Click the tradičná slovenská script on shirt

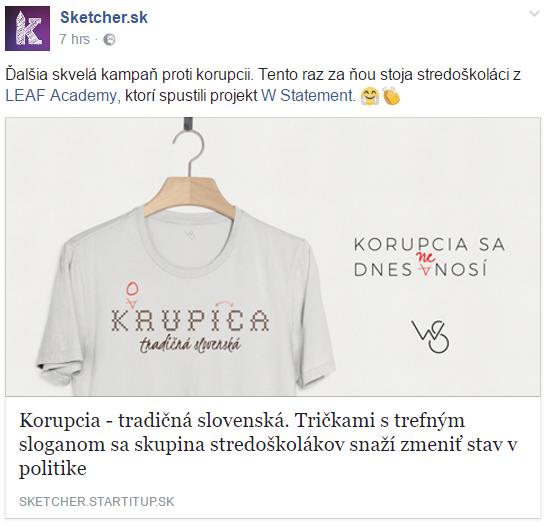coord(190,345)
